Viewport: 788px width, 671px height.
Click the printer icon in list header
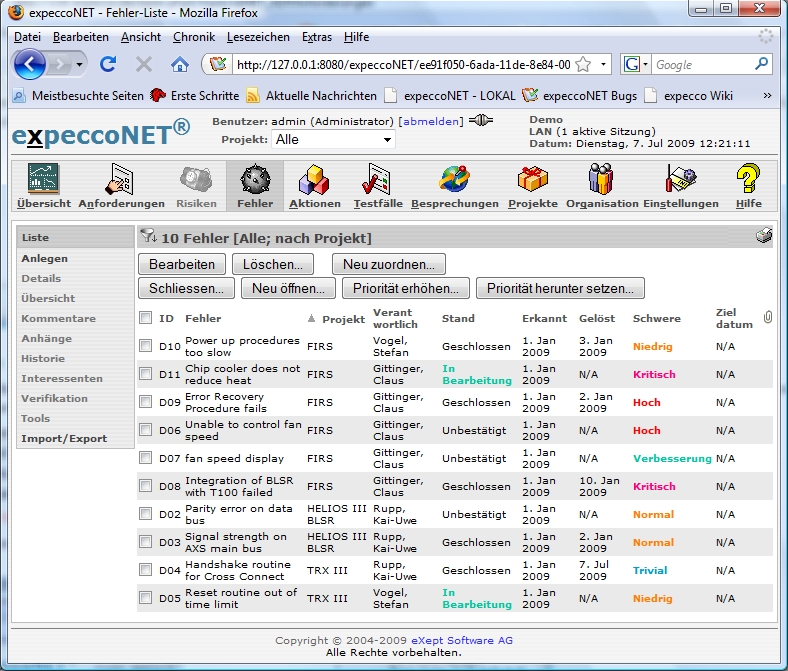(x=764, y=237)
